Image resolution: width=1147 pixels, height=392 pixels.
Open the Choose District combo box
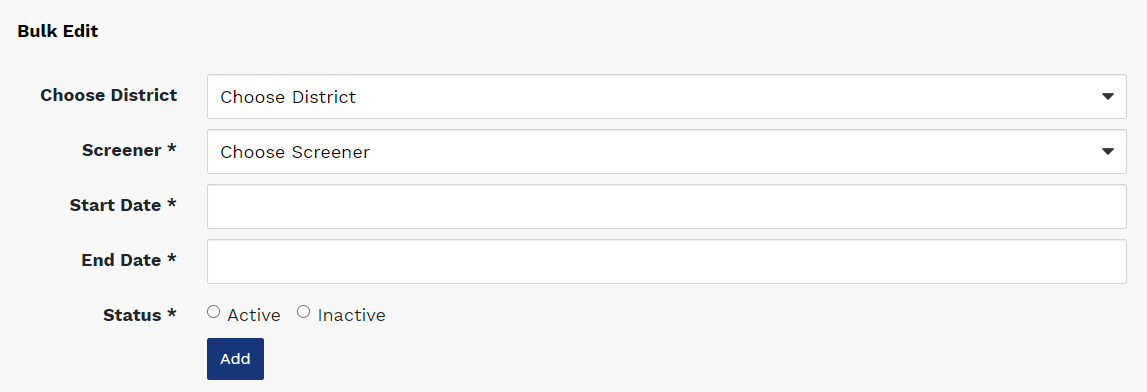pos(666,97)
